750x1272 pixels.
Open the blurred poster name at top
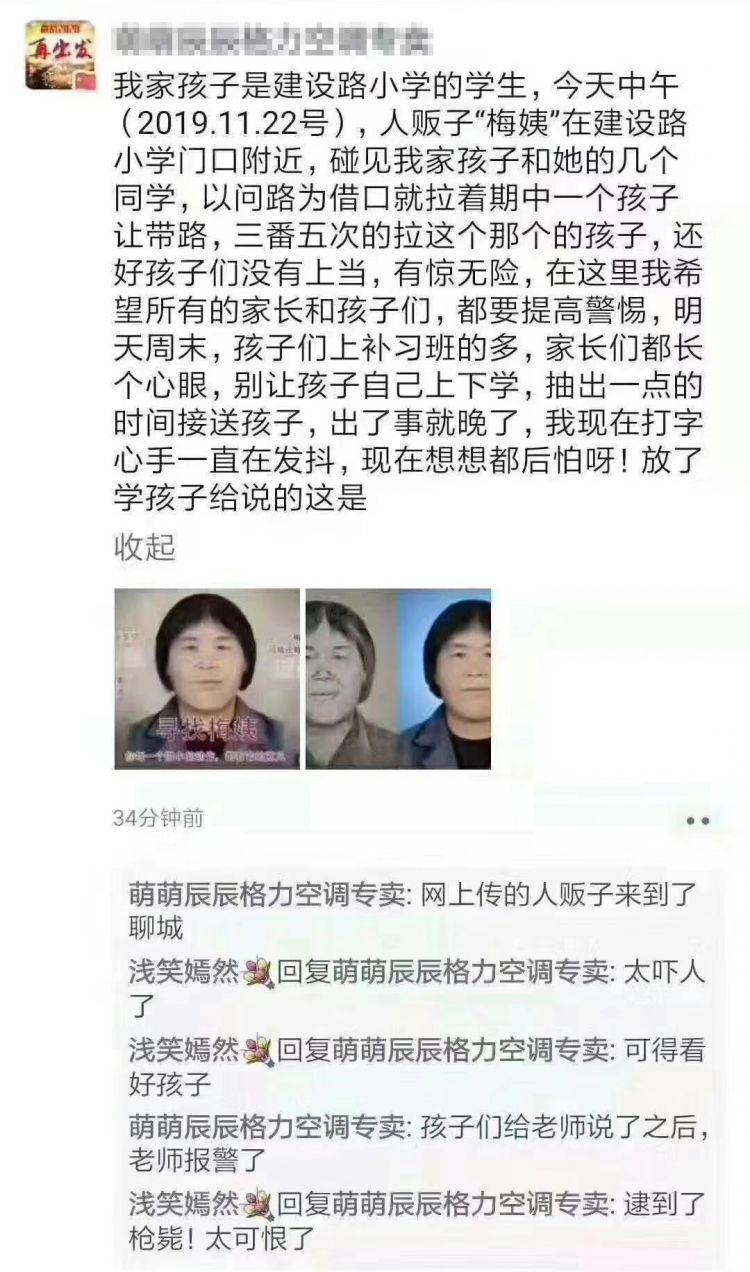(x=273, y=41)
